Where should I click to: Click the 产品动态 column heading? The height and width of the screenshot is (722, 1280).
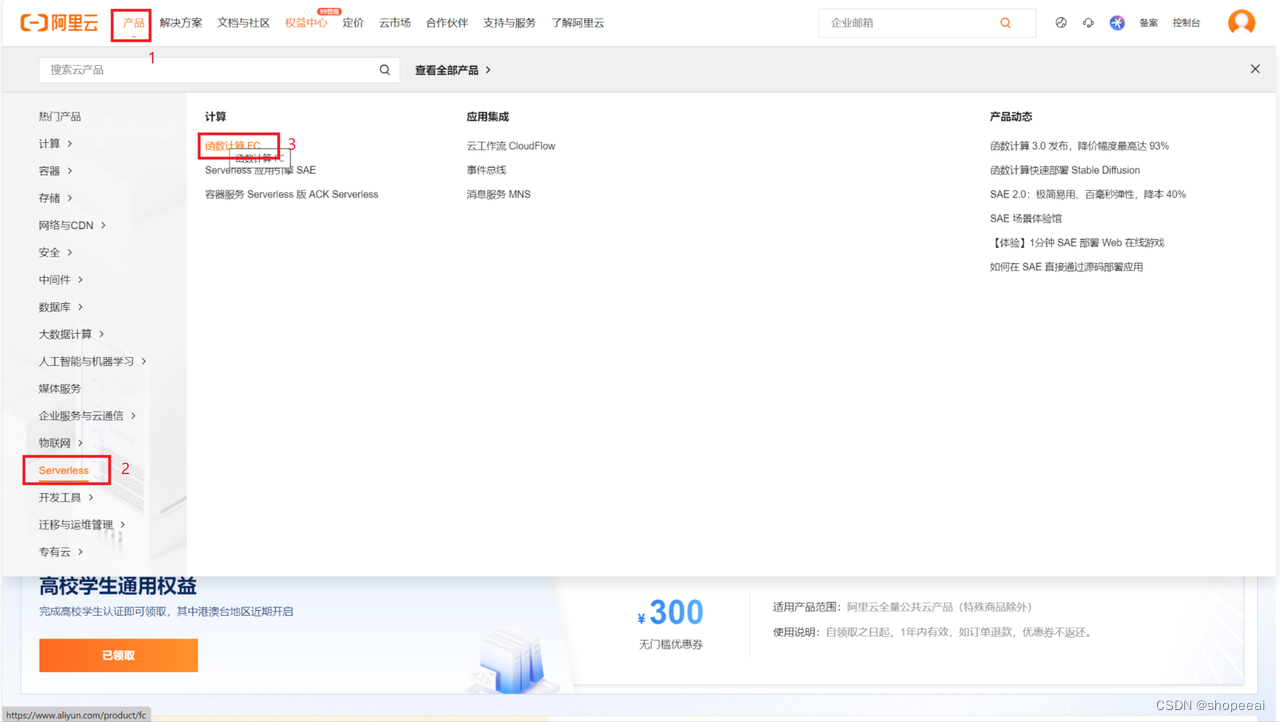pyautogui.click(x=1011, y=117)
